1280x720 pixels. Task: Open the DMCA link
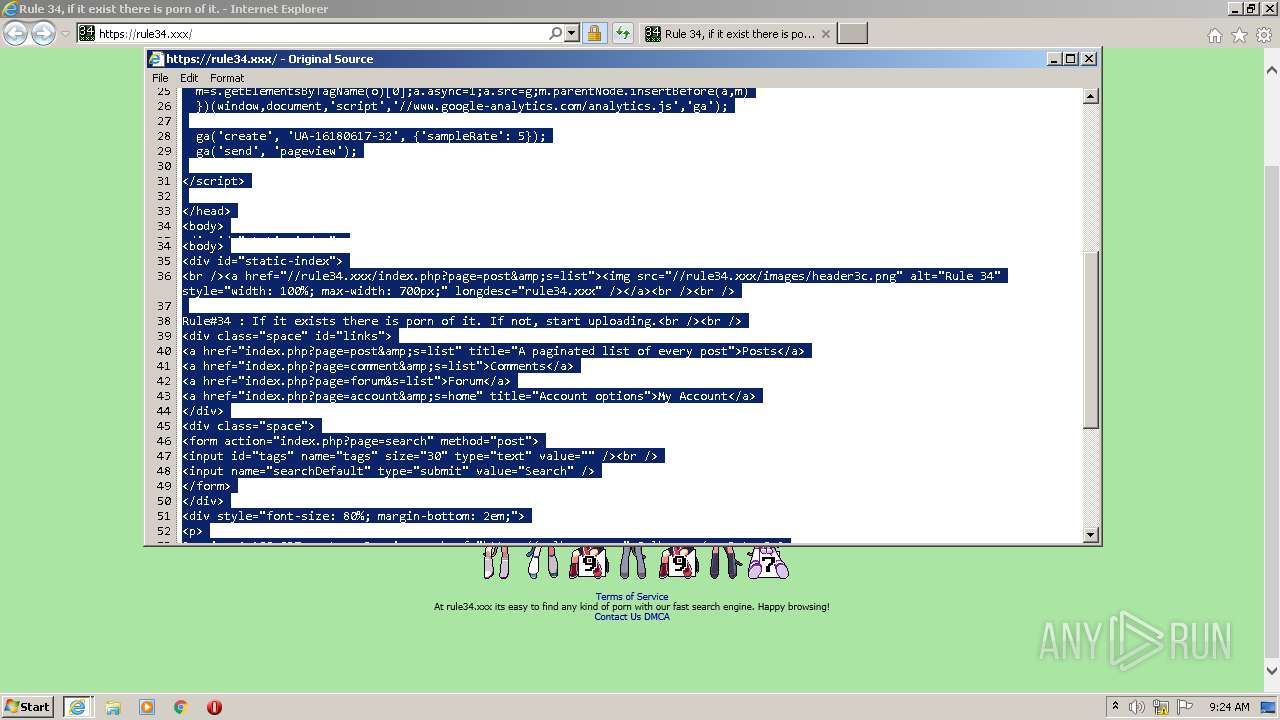pyautogui.click(x=657, y=617)
